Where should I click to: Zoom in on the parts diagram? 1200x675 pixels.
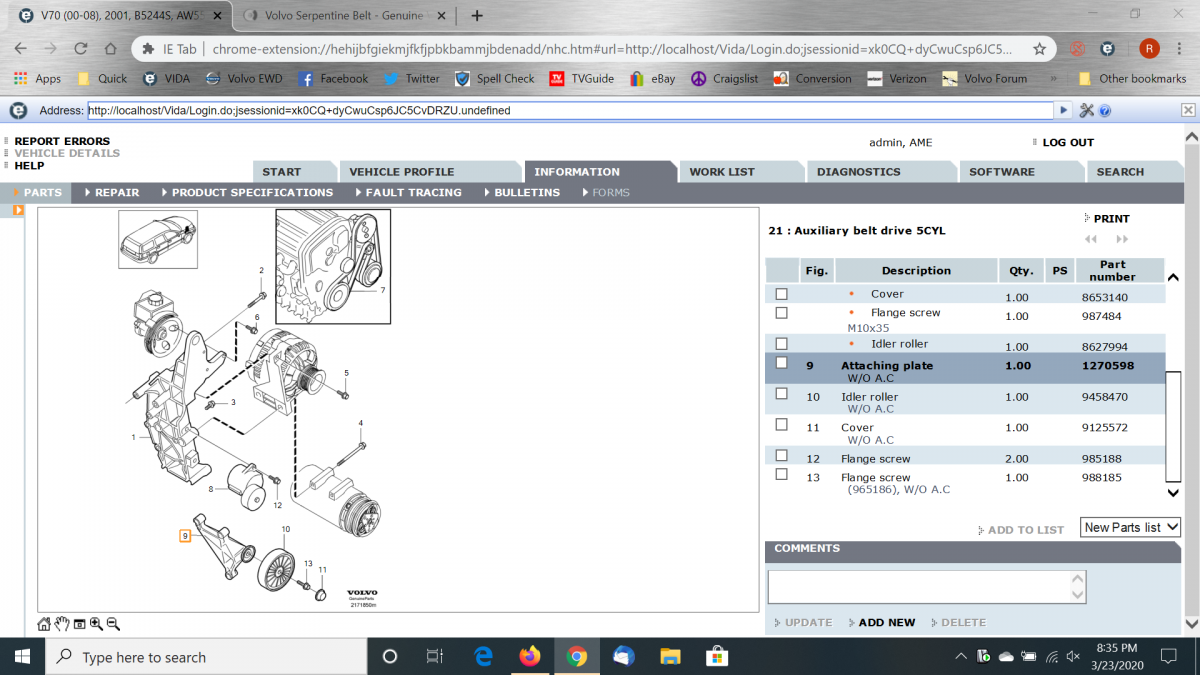tap(96, 624)
